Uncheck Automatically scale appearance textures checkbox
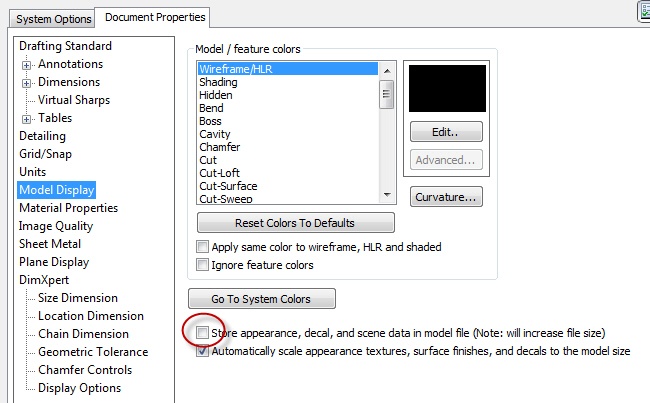650x403 pixels. (202, 351)
